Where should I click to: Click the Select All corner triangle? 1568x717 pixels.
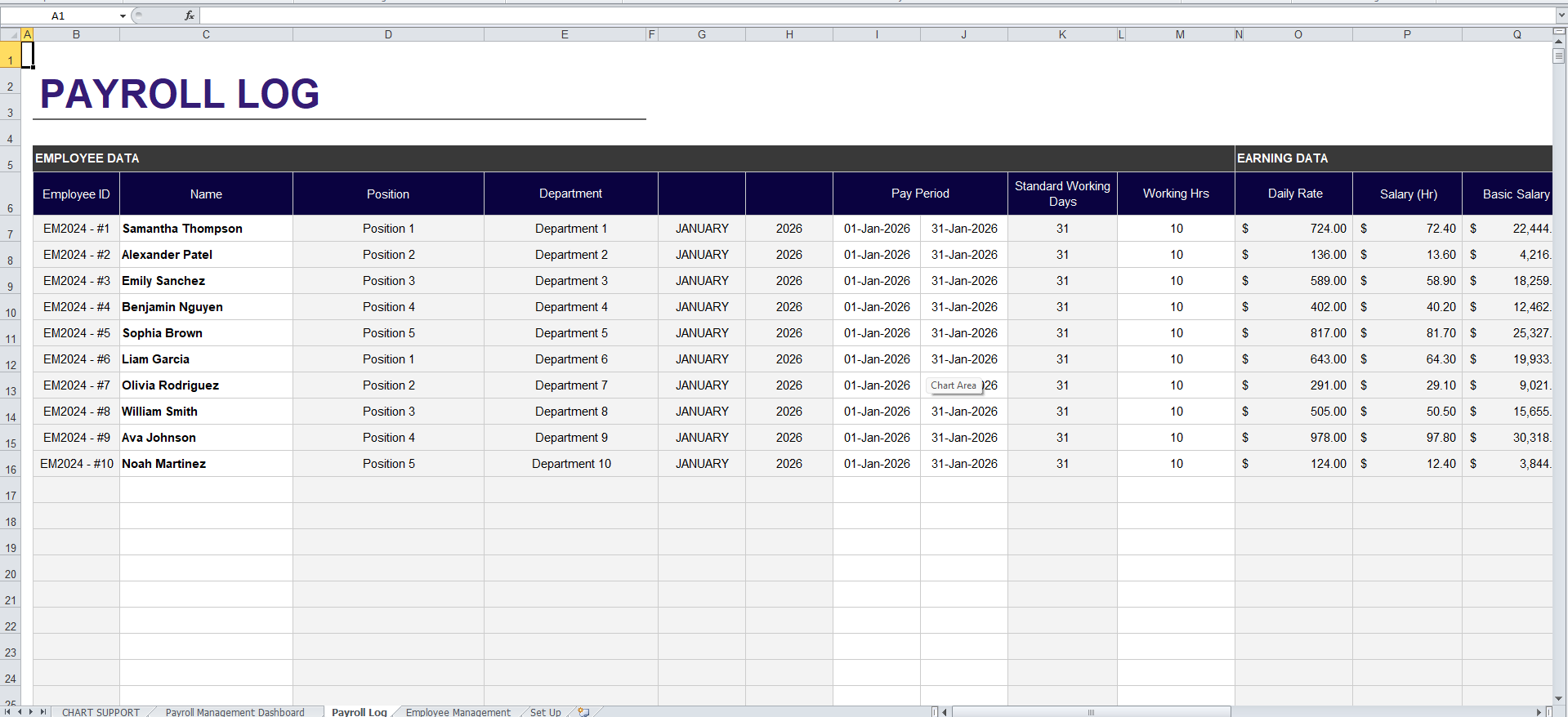coord(11,34)
